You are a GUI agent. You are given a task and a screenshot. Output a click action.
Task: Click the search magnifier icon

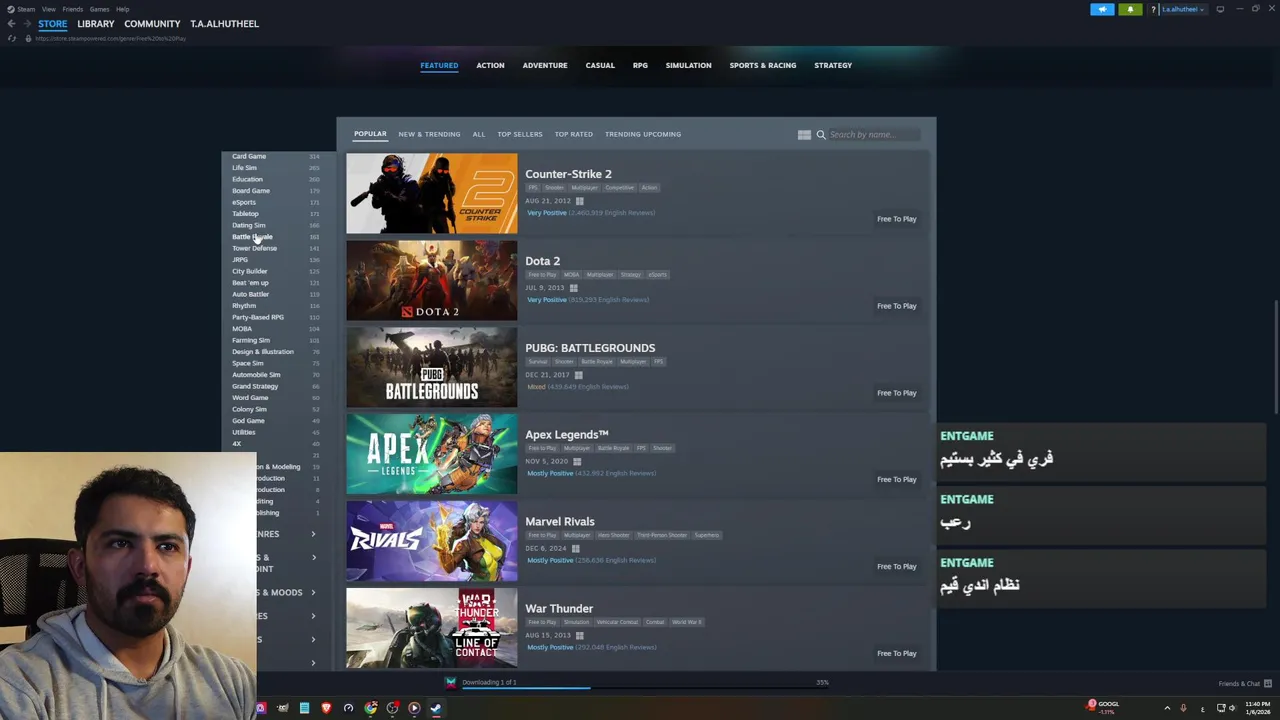[821, 135]
